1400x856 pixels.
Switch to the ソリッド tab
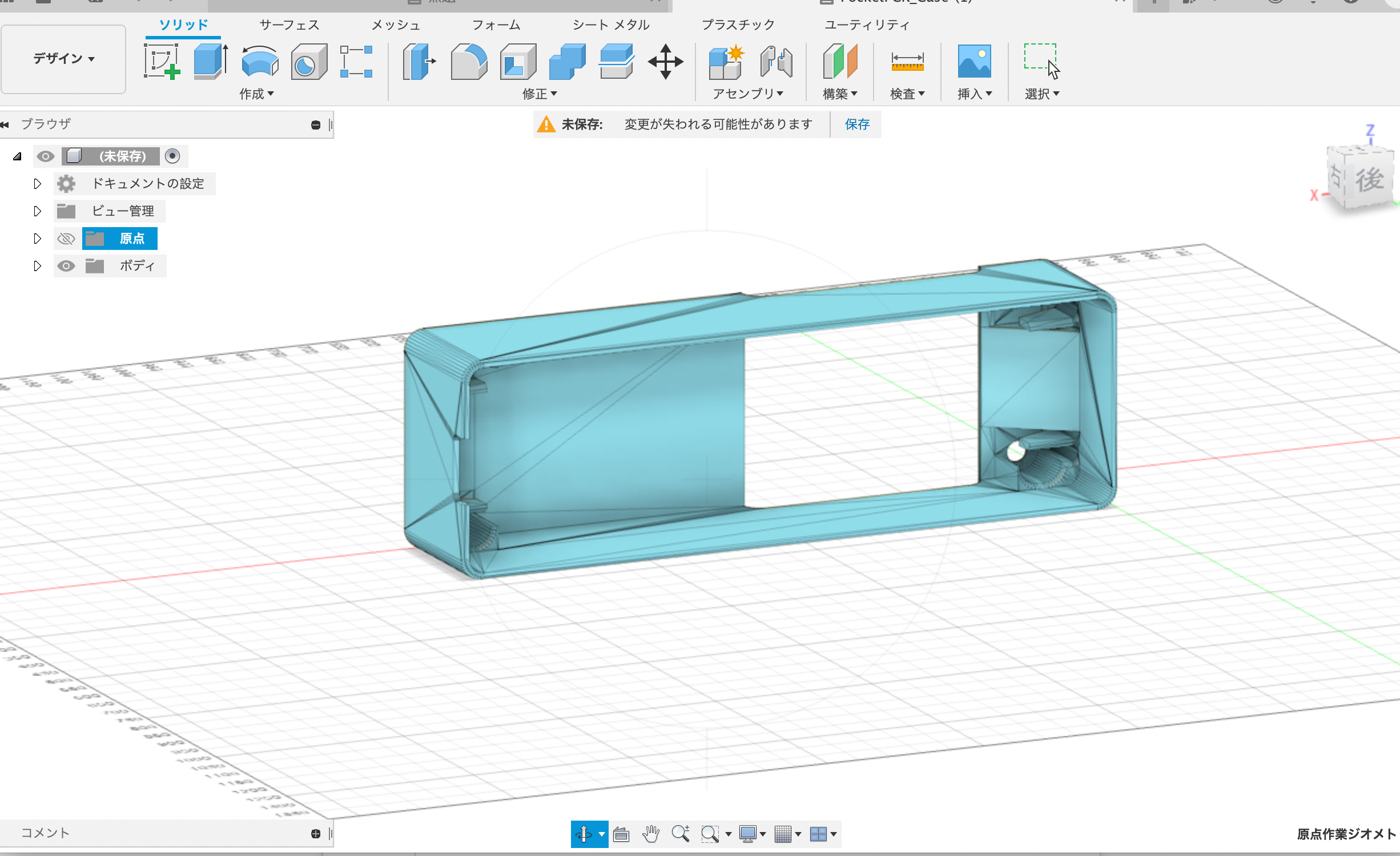(x=183, y=25)
